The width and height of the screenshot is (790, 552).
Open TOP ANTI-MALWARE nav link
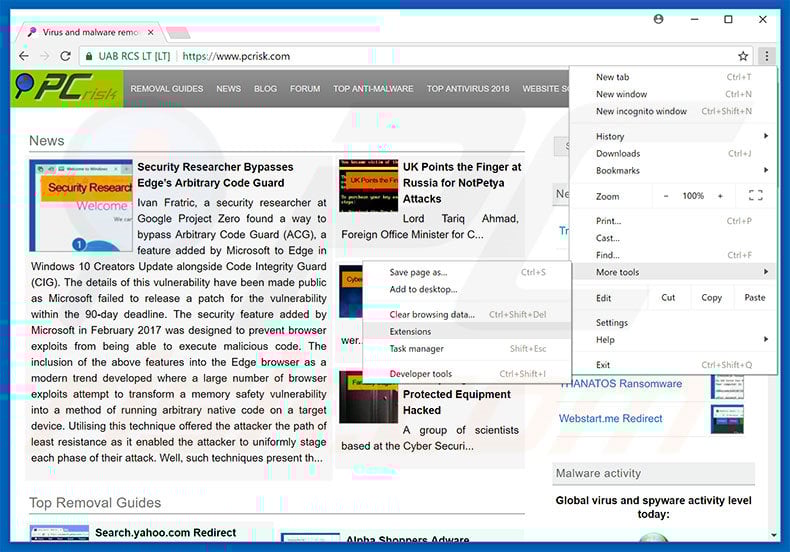point(373,89)
